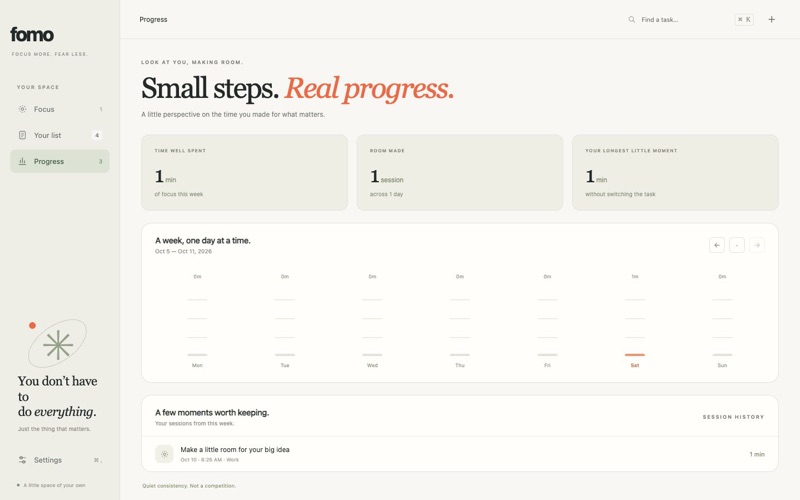This screenshot has height=500, width=800.
Task: Click the fomo logo
Action: pyautogui.click(x=32, y=35)
